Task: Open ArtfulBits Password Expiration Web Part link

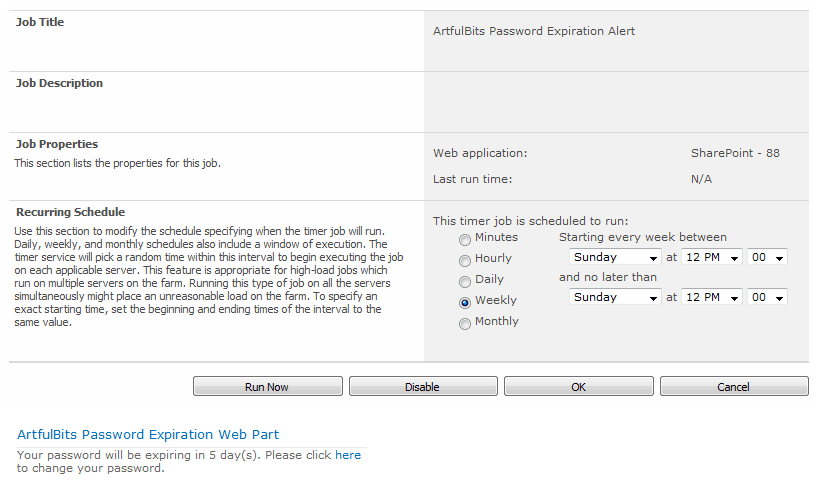Action: click(x=148, y=435)
